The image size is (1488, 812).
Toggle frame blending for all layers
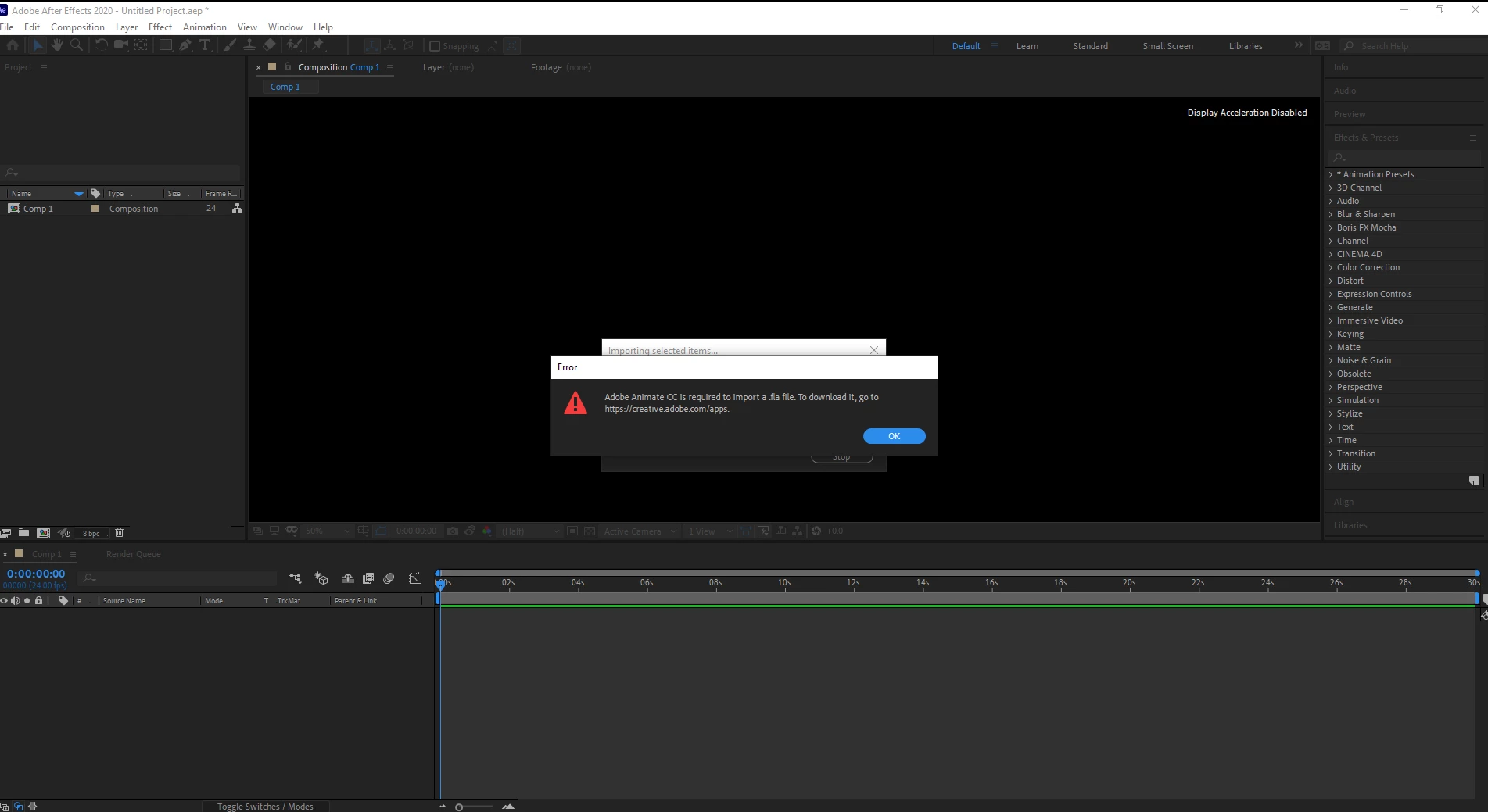(368, 578)
